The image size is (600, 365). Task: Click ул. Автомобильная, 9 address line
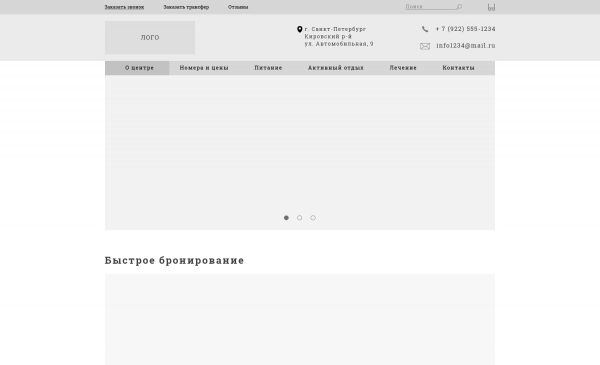pyautogui.click(x=339, y=44)
